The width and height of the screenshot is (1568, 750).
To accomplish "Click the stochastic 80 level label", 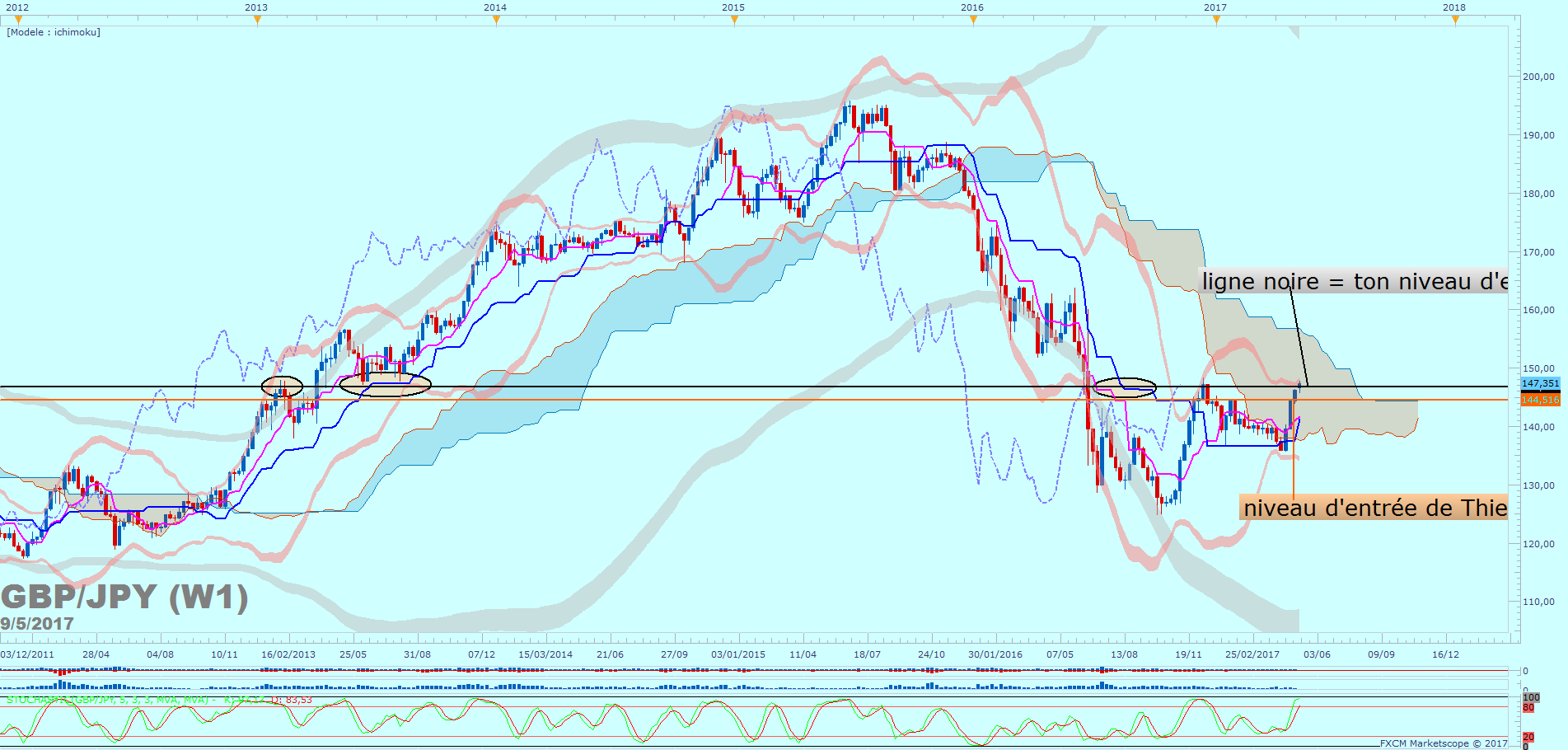I will pyautogui.click(x=1528, y=707).
